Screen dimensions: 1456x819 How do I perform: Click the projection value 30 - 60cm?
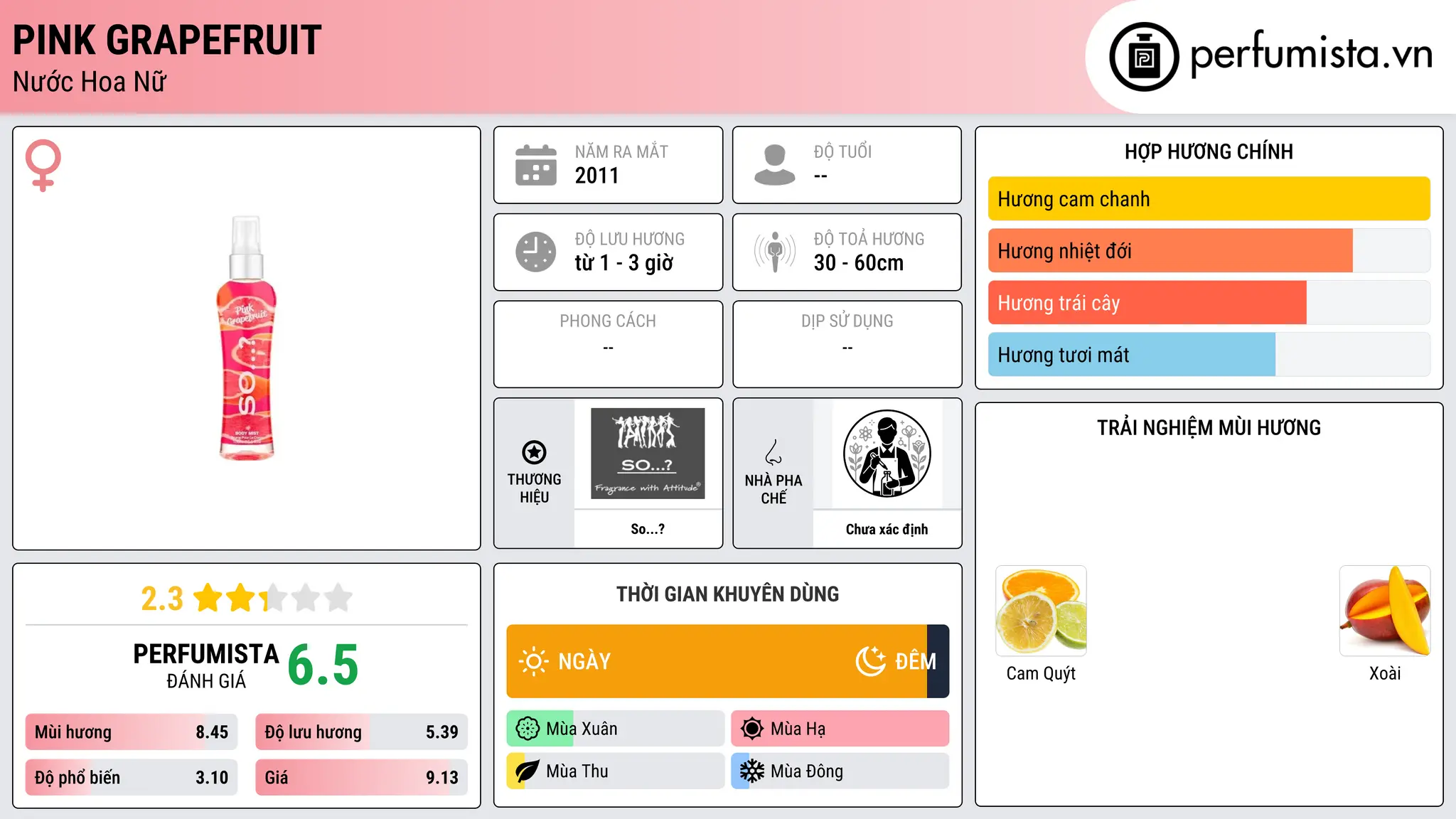tap(859, 263)
